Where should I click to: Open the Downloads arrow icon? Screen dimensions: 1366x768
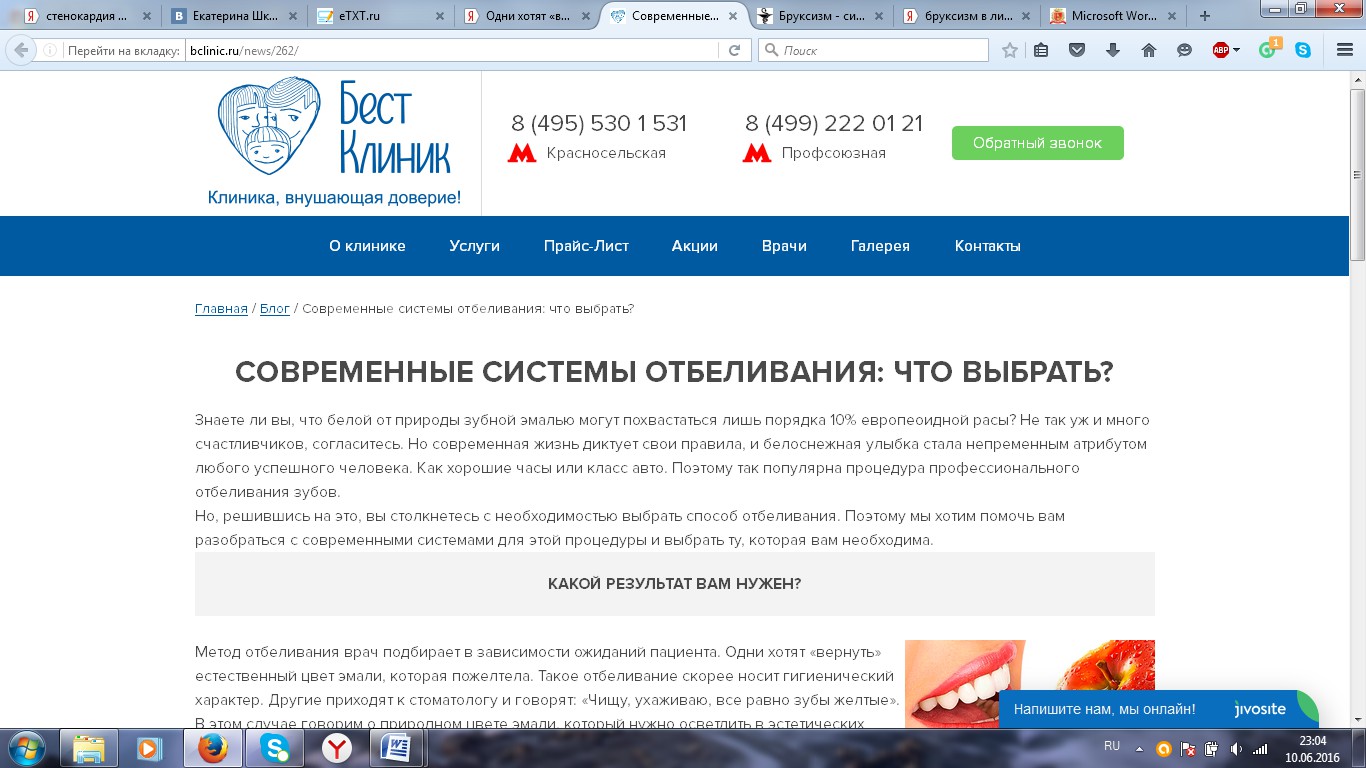pos(1113,50)
